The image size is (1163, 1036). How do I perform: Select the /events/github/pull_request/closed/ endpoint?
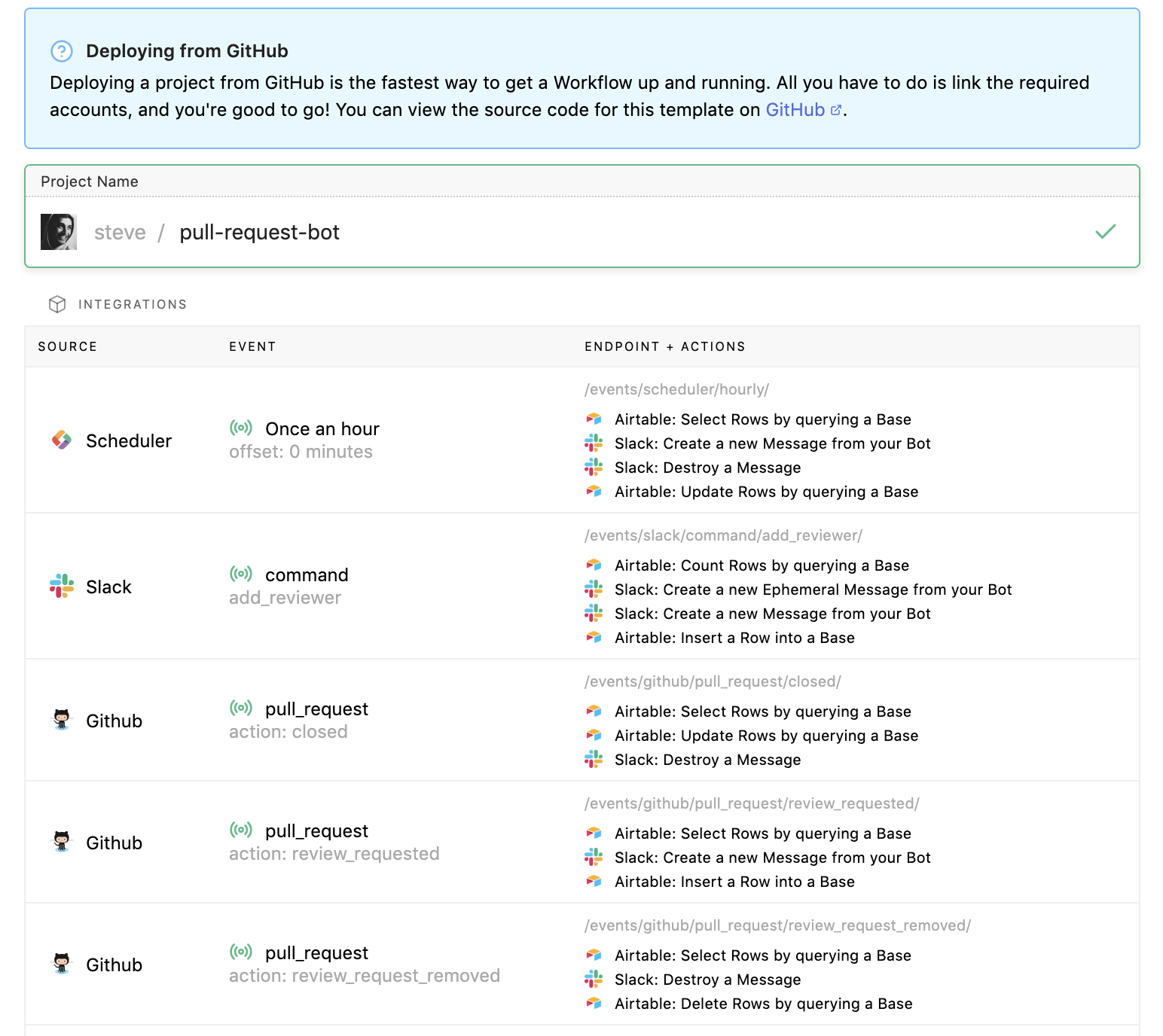click(x=713, y=681)
